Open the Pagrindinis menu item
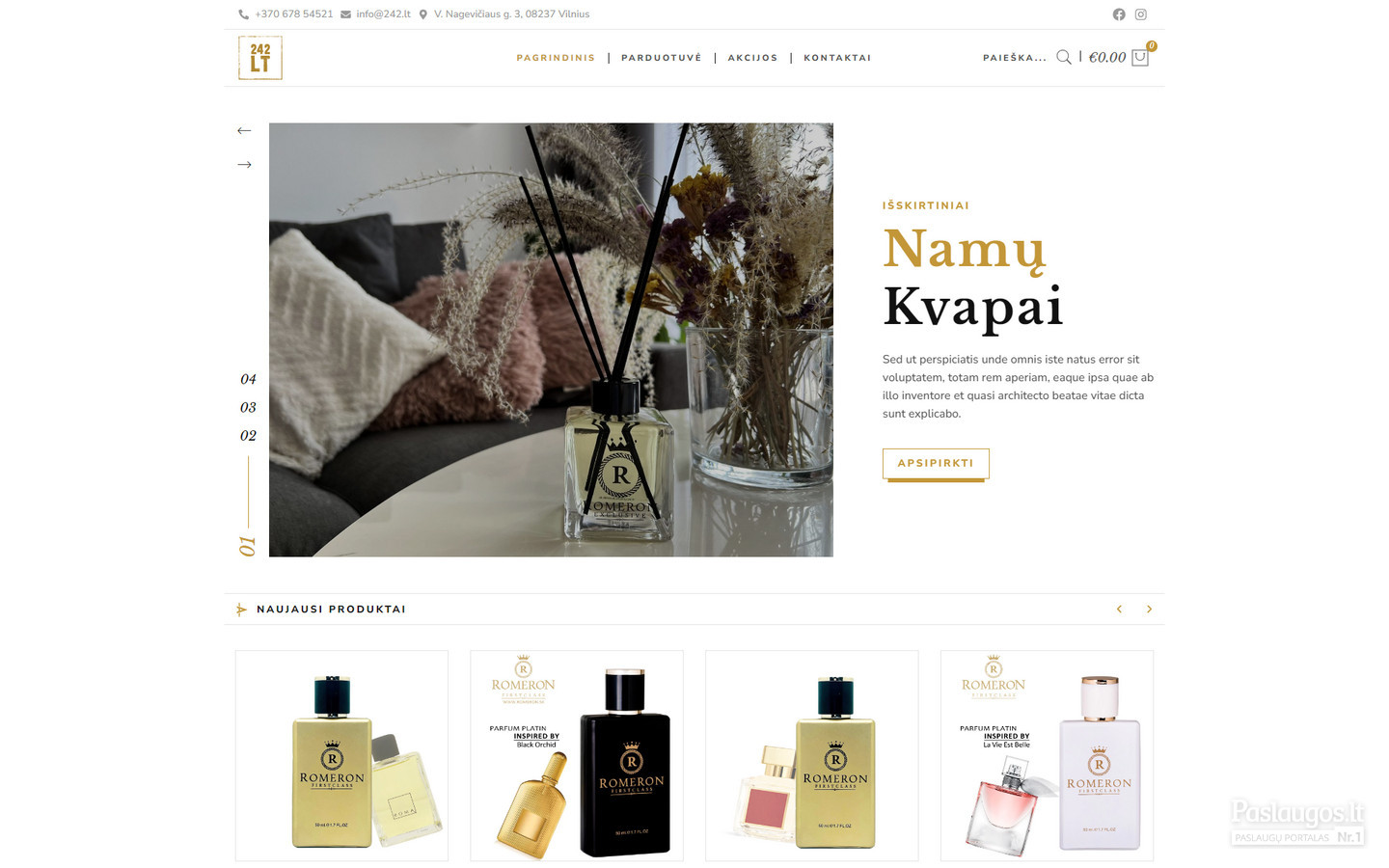This screenshot has height=868, width=1389. pyautogui.click(x=556, y=58)
